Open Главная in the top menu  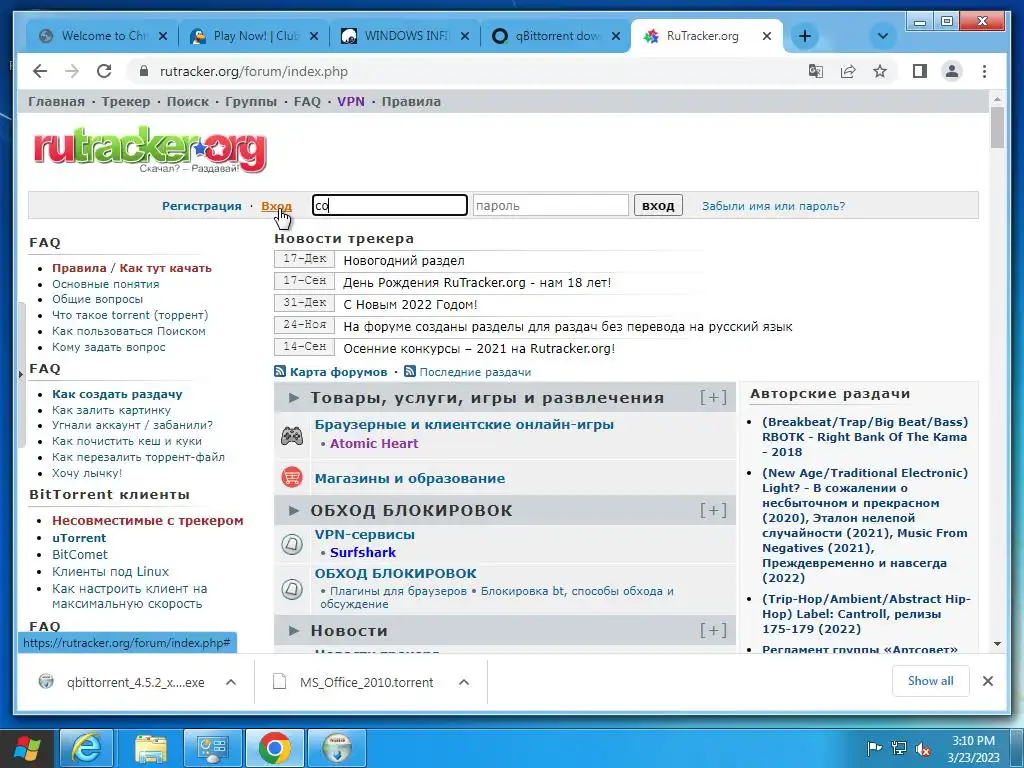[56, 101]
